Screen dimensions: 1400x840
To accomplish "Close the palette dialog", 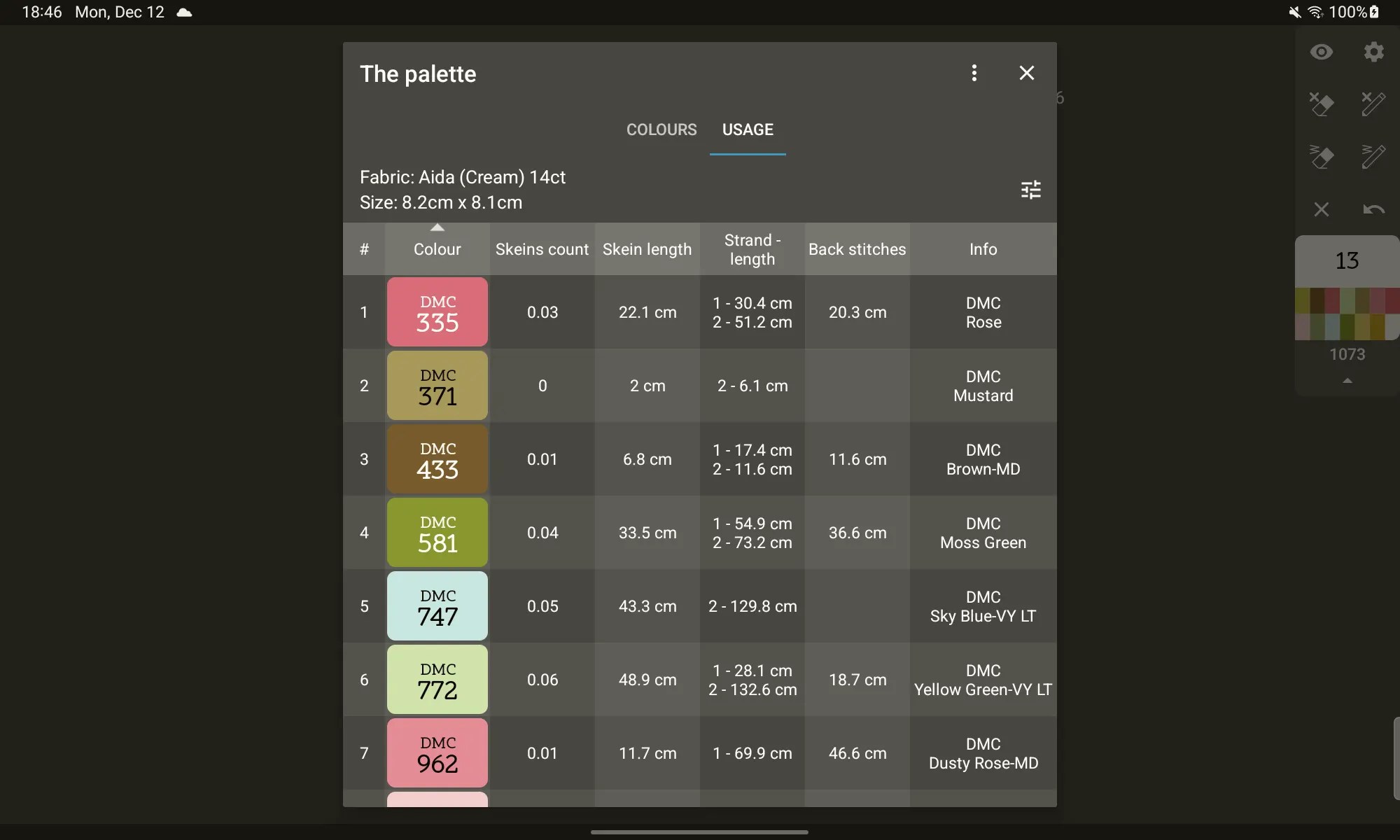I will coord(1026,73).
